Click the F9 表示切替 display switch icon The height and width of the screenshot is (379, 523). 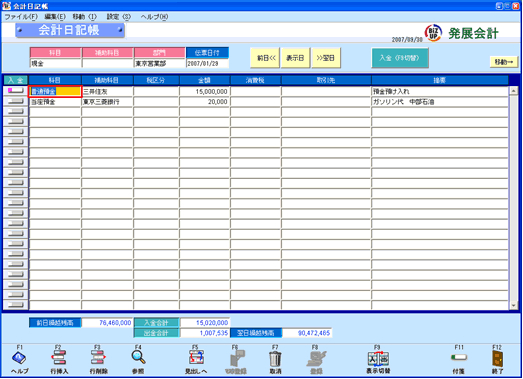378,359
